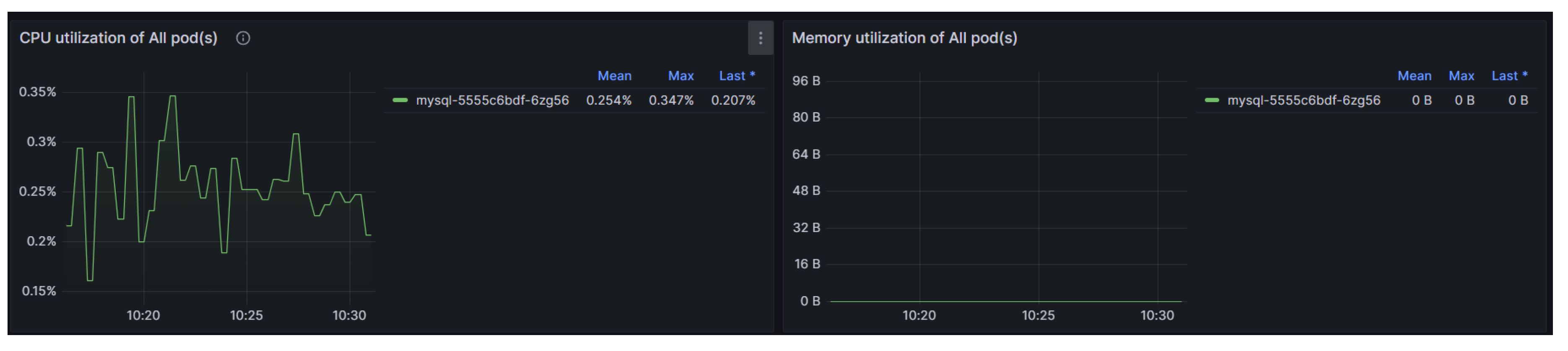Click the 0.207% last value in the CPU legend
Image resolution: width=1568 pixels, height=351 pixels.
(x=733, y=101)
